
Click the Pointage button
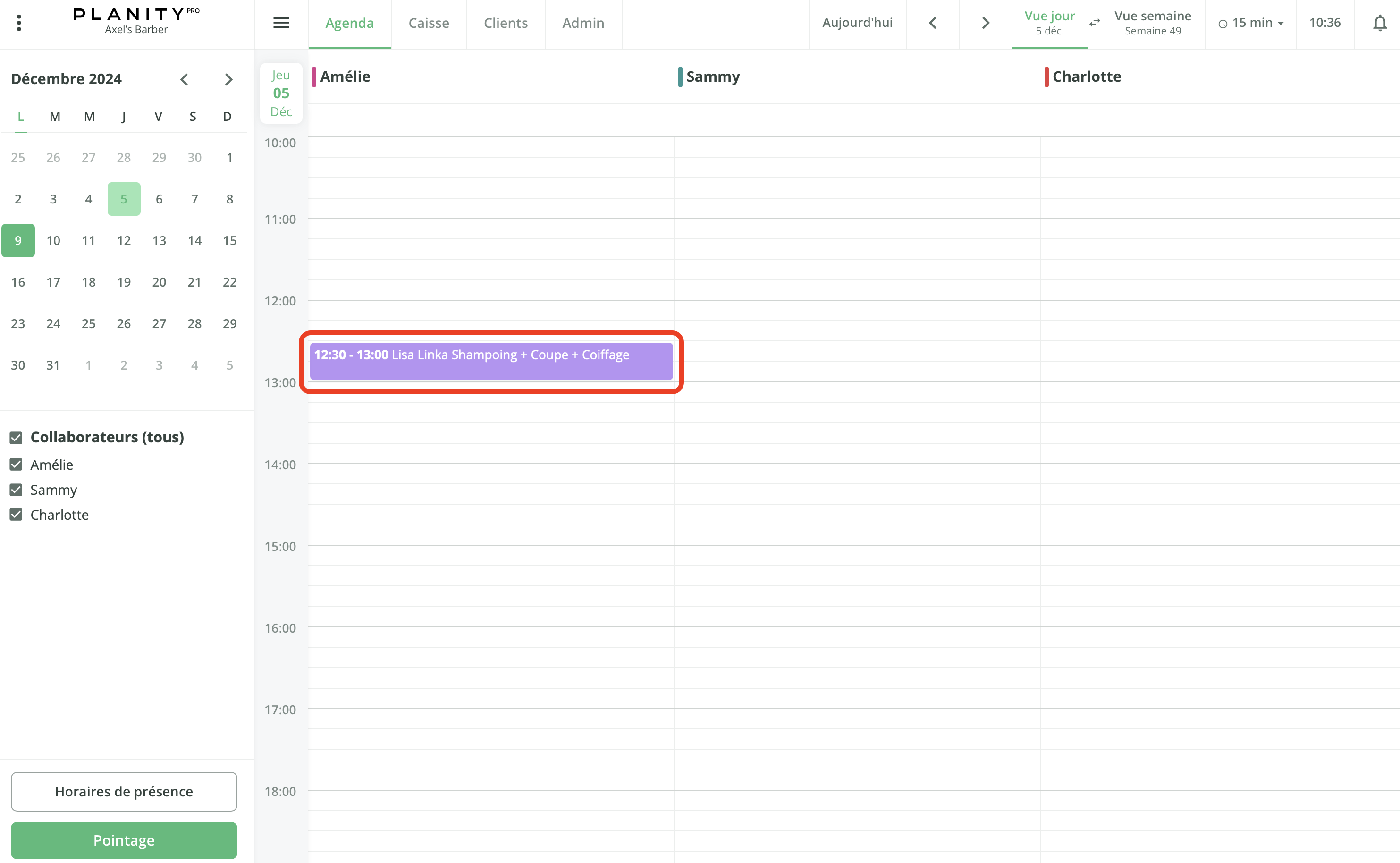coord(124,840)
